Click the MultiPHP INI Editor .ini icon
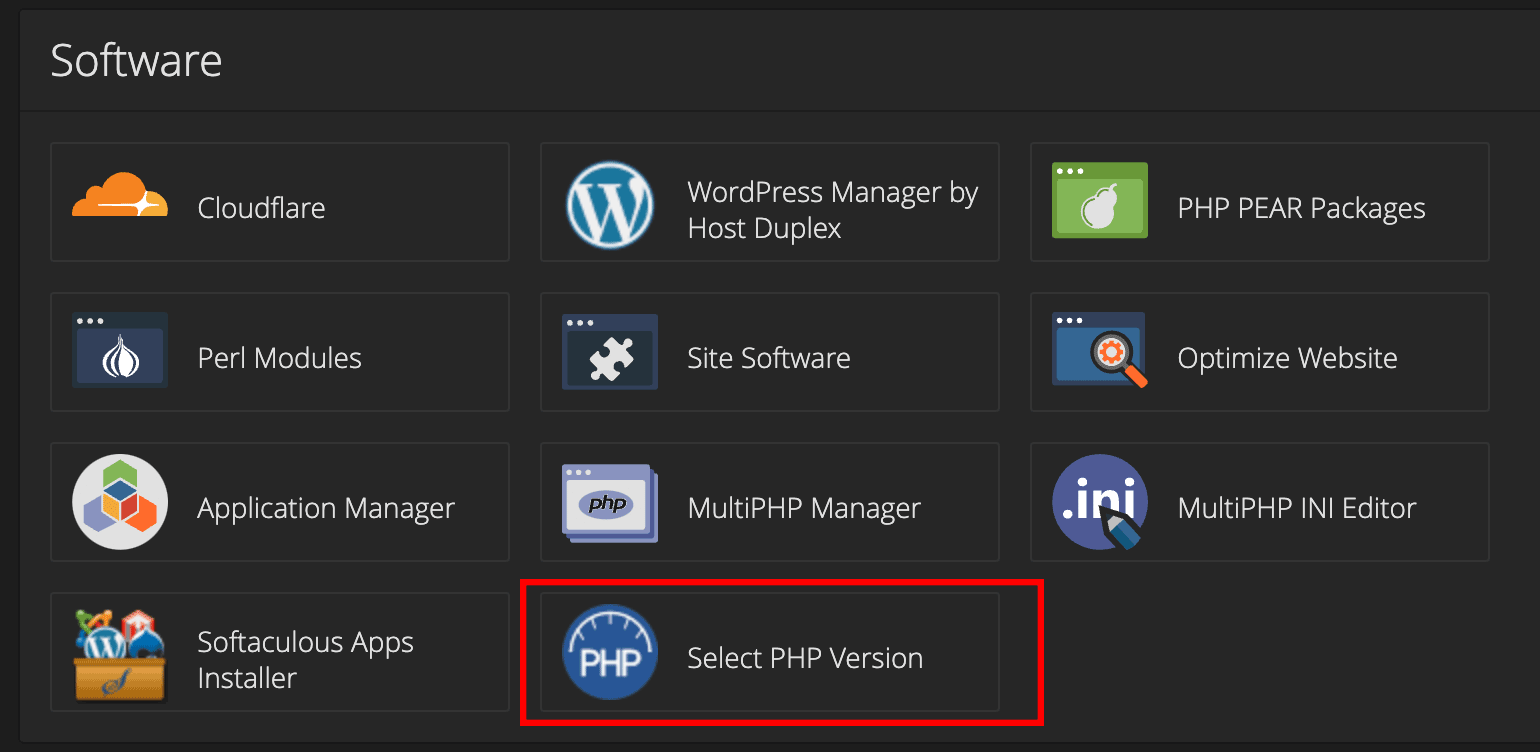 [x=1099, y=502]
